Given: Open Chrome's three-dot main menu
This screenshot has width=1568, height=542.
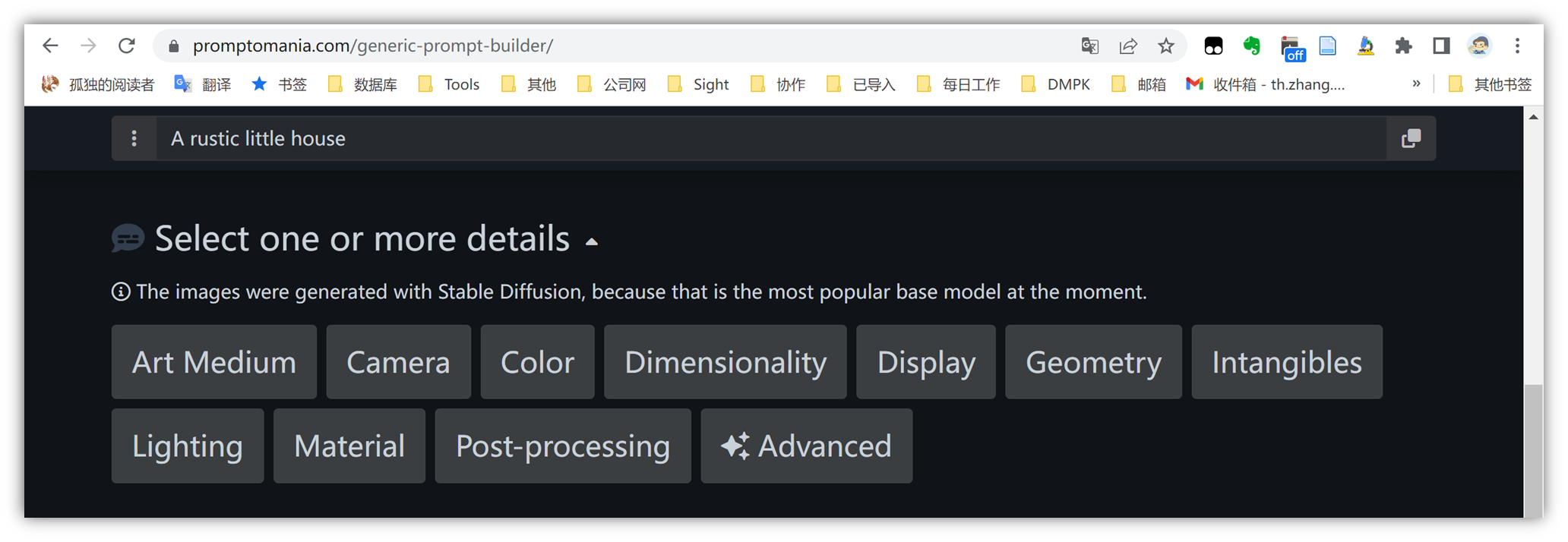Looking at the screenshot, I should (x=1517, y=46).
